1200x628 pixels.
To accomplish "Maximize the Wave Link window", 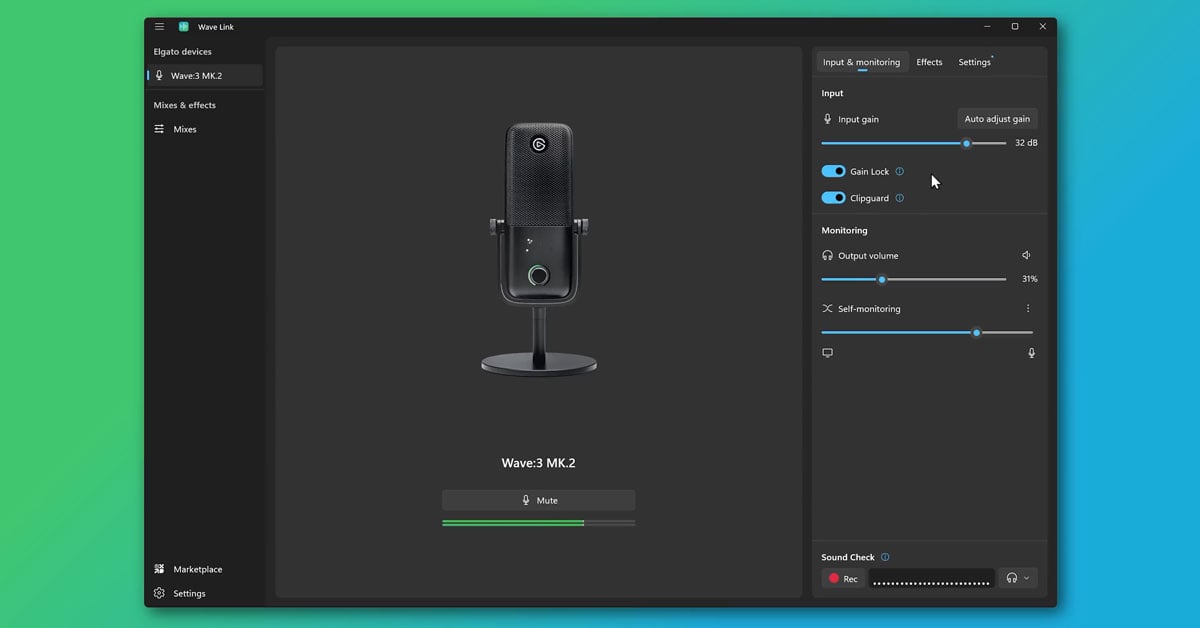I will [x=1014, y=27].
